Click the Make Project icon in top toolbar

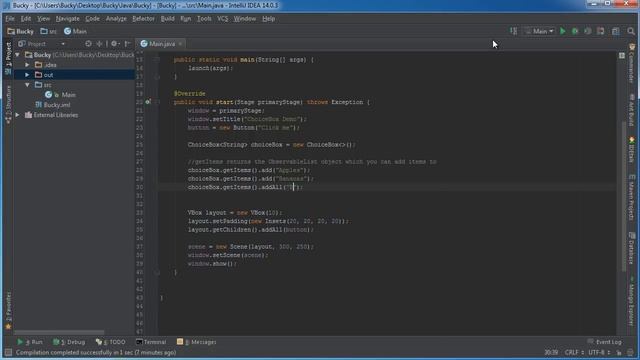(x=513, y=31)
